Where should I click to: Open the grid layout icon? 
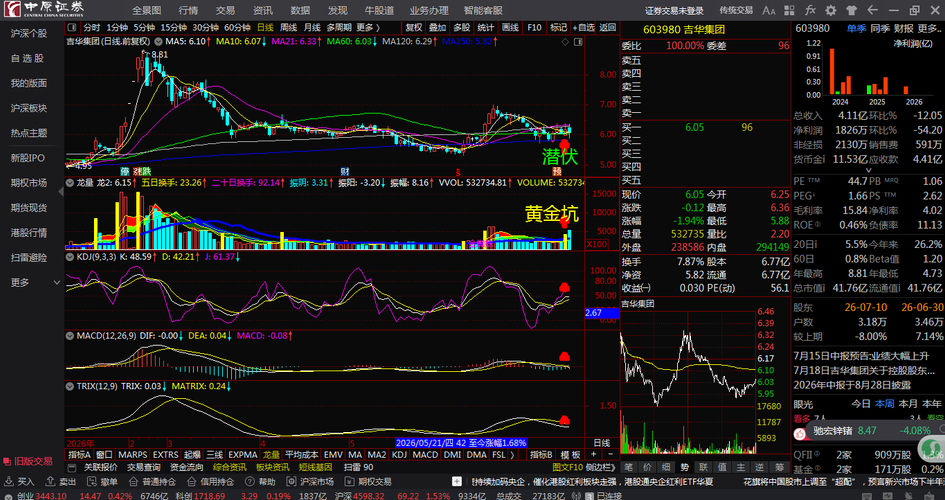coord(791,10)
